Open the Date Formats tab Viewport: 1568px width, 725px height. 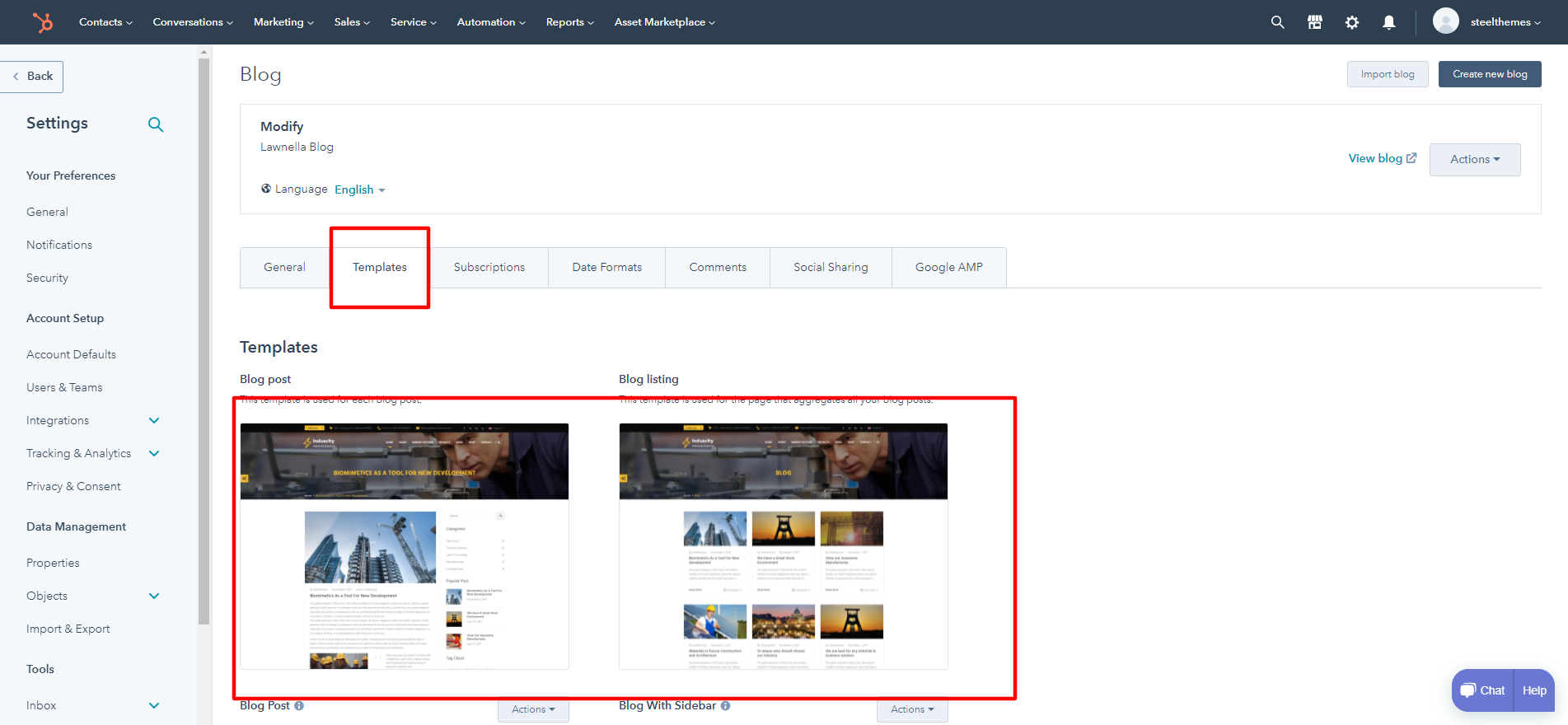click(607, 268)
